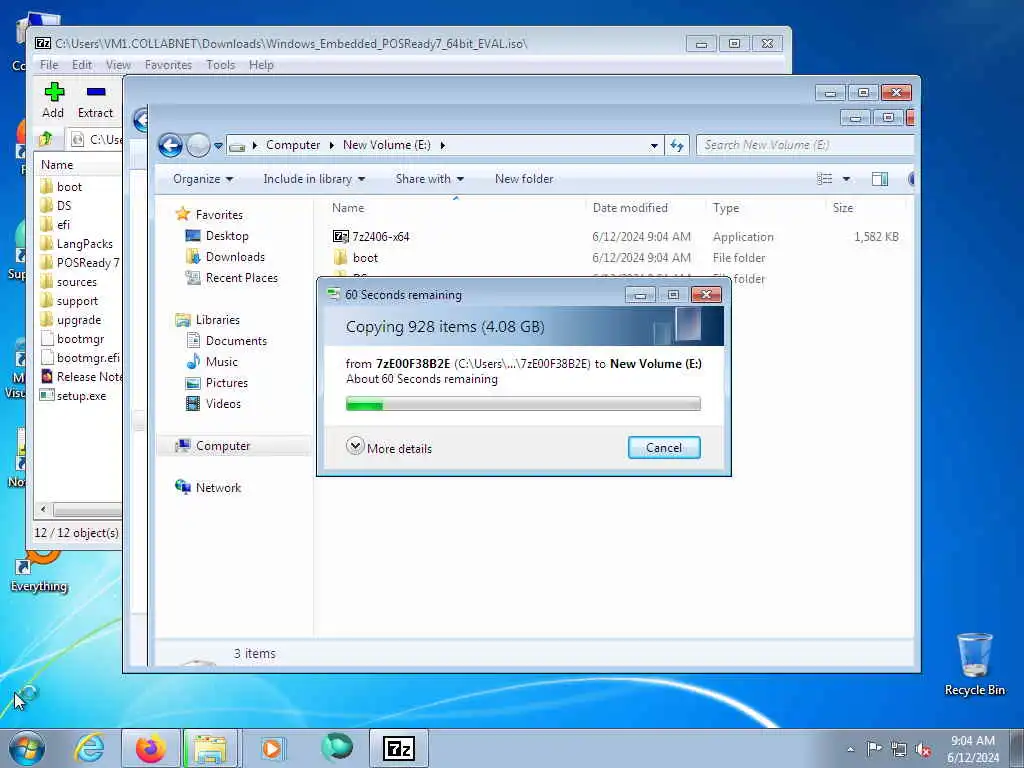This screenshot has width=1024, height=768.
Task: Open the Windows Start menu
Action: pyautogui.click(x=27, y=748)
